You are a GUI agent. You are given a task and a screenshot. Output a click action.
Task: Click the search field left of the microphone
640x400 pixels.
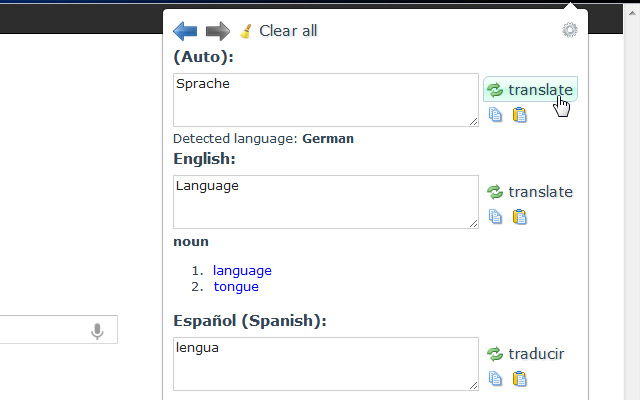40,331
